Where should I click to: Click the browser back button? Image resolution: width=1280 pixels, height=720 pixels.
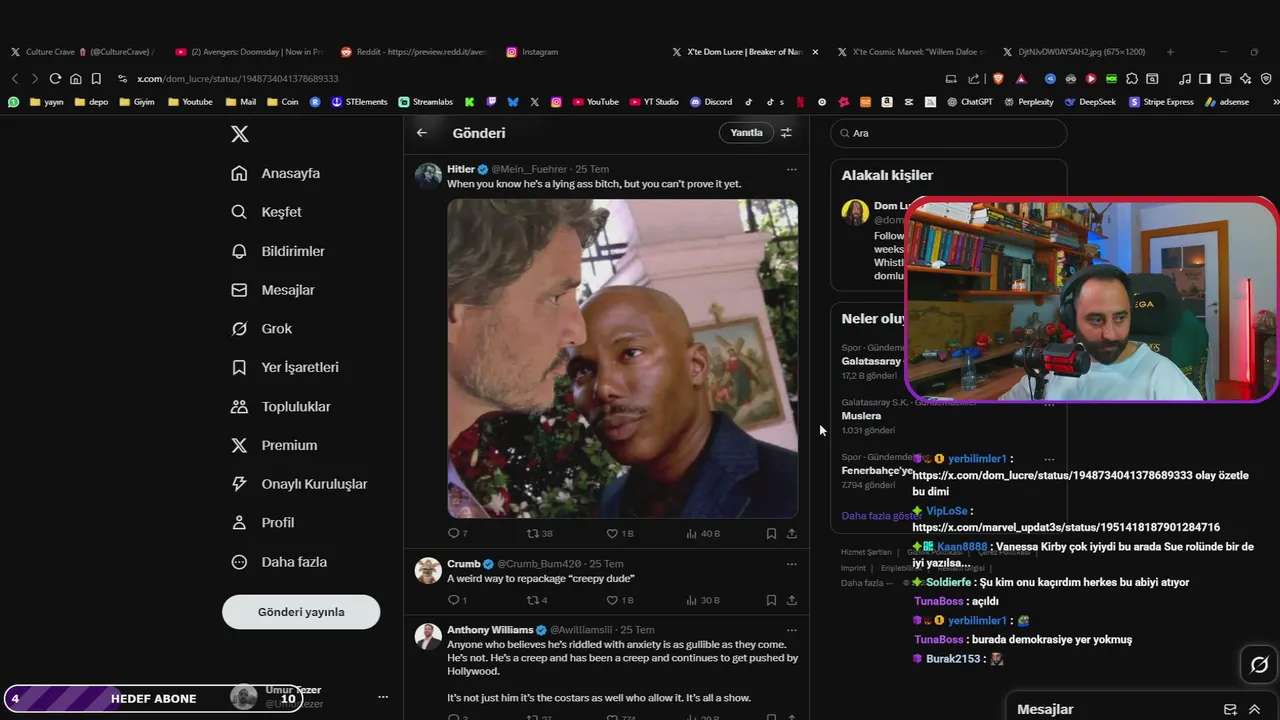tap(14, 79)
